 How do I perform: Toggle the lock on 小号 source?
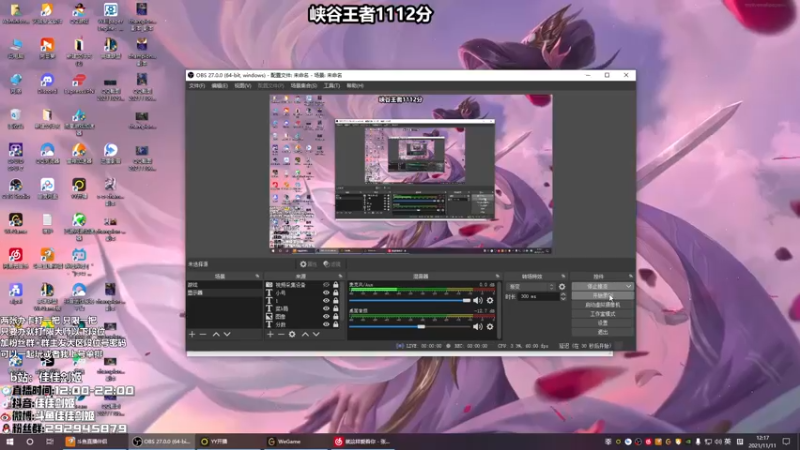tap(336, 293)
